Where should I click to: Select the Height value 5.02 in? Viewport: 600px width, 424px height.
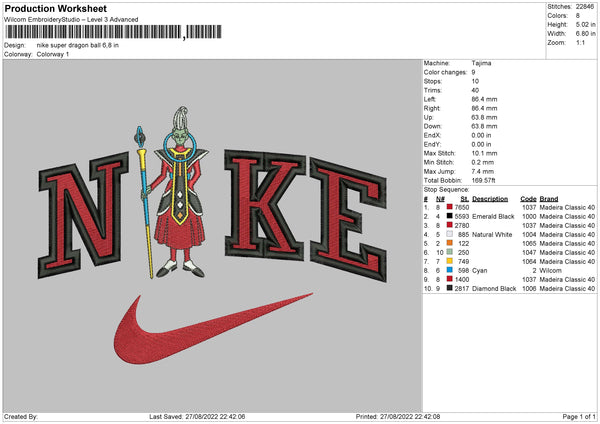(x=585, y=24)
